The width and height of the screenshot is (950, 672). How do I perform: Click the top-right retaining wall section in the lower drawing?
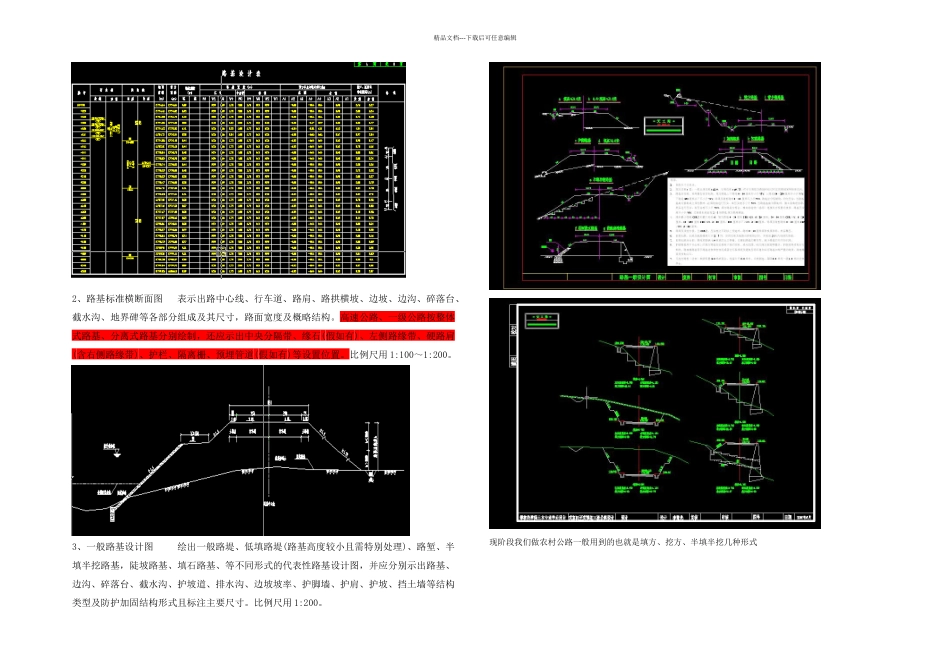point(738,344)
